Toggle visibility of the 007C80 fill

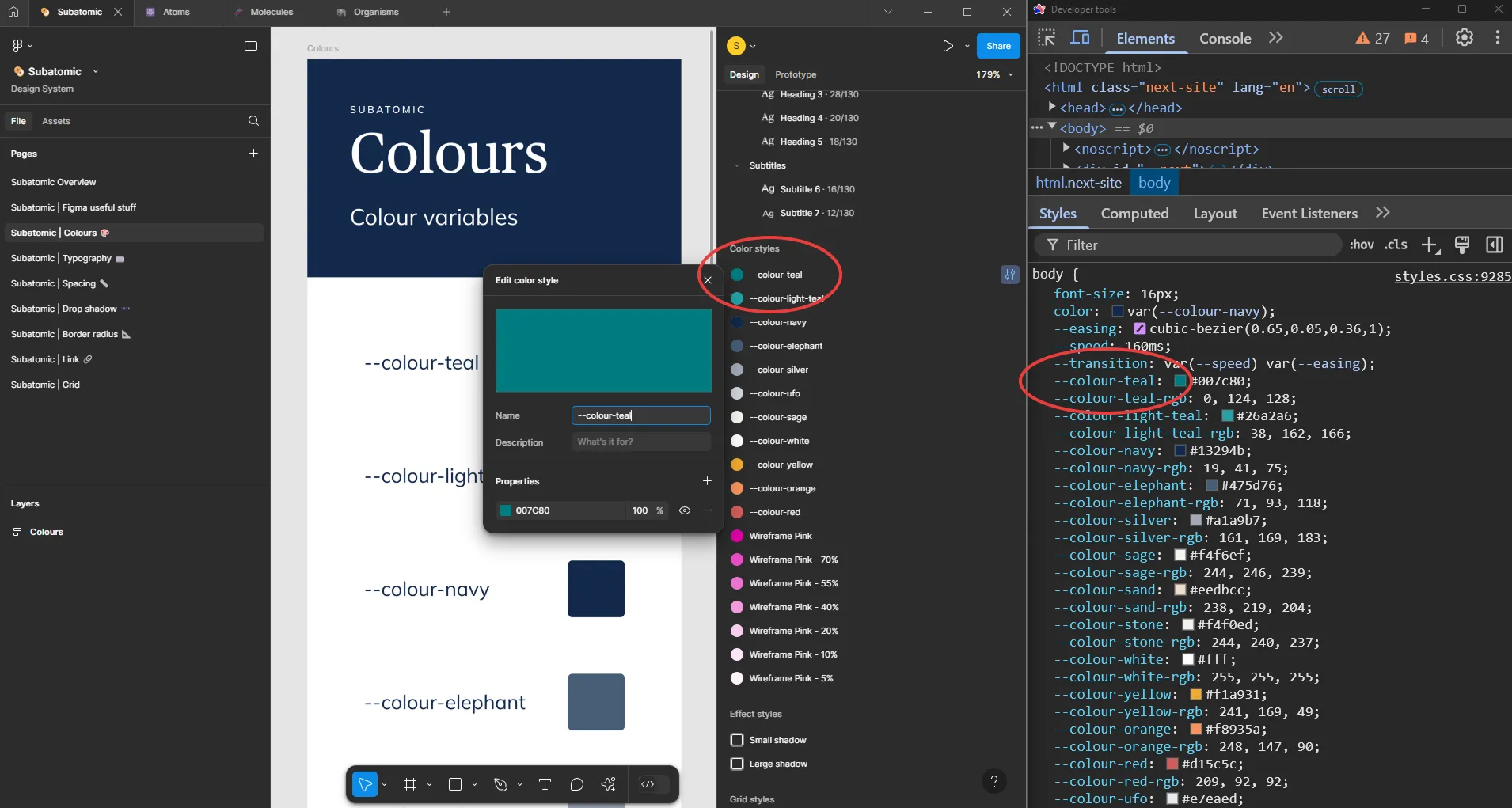[x=685, y=510]
